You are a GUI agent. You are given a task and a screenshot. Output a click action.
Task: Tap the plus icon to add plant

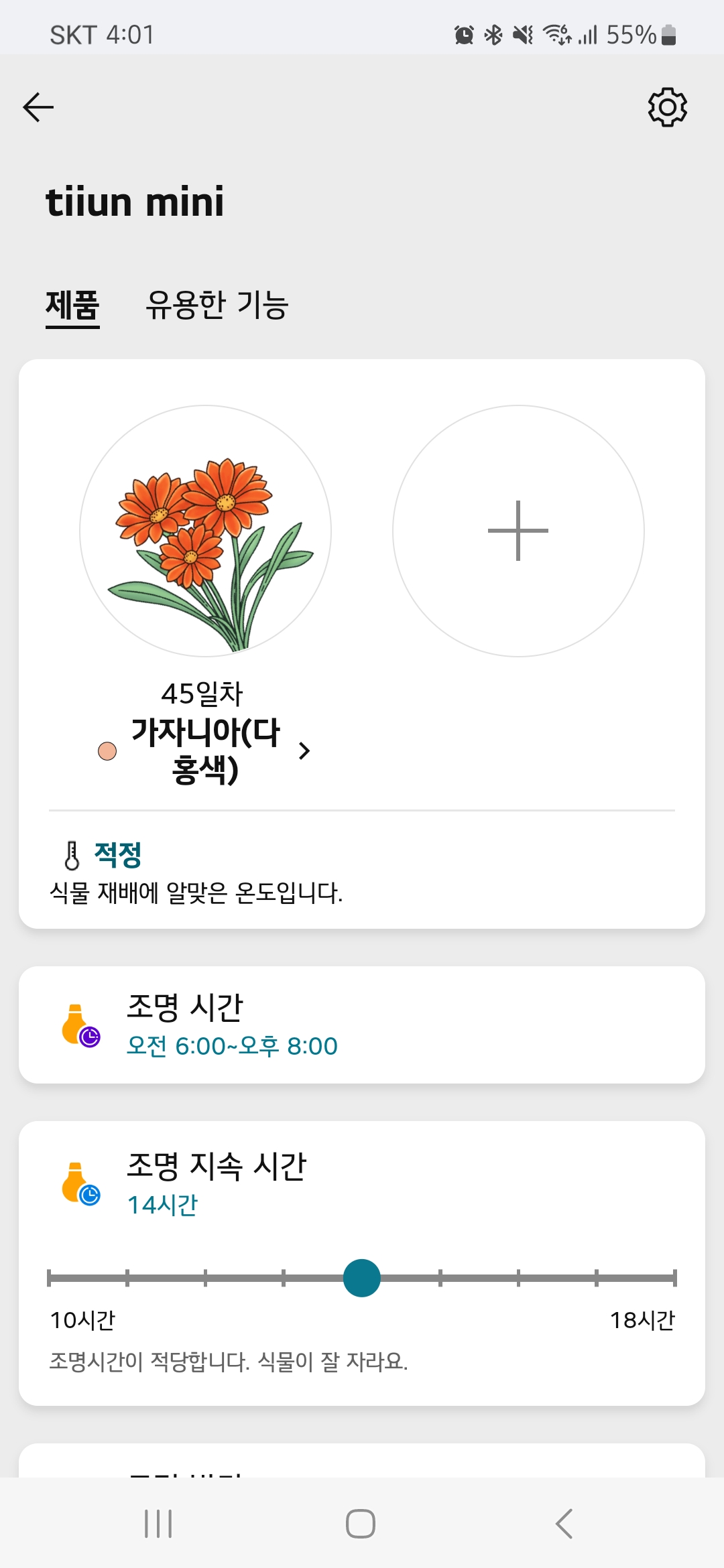tap(518, 531)
